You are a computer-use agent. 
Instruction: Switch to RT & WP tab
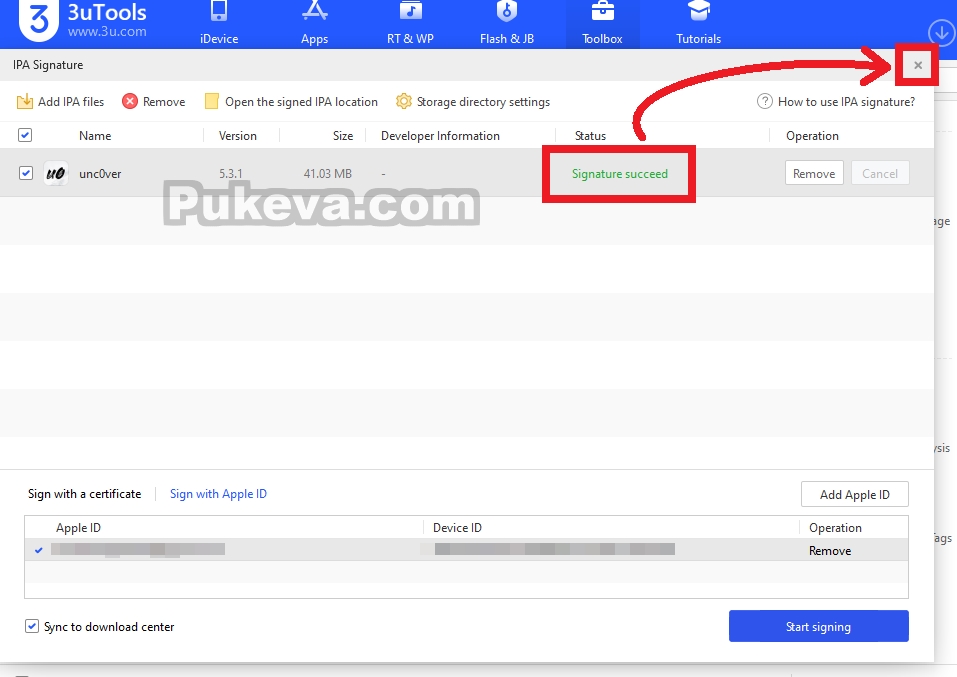tap(410, 24)
